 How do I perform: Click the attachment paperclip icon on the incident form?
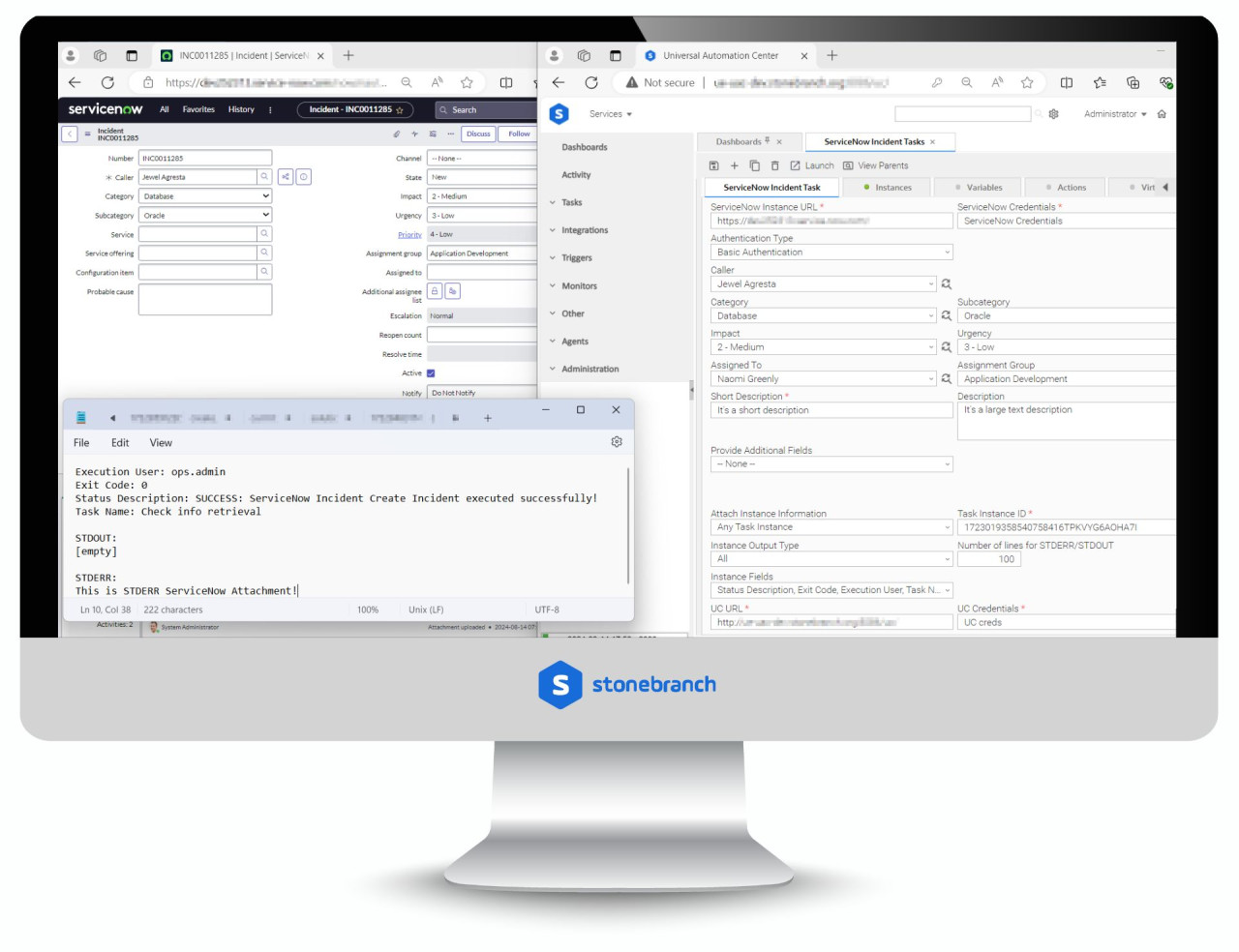[x=397, y=134]
